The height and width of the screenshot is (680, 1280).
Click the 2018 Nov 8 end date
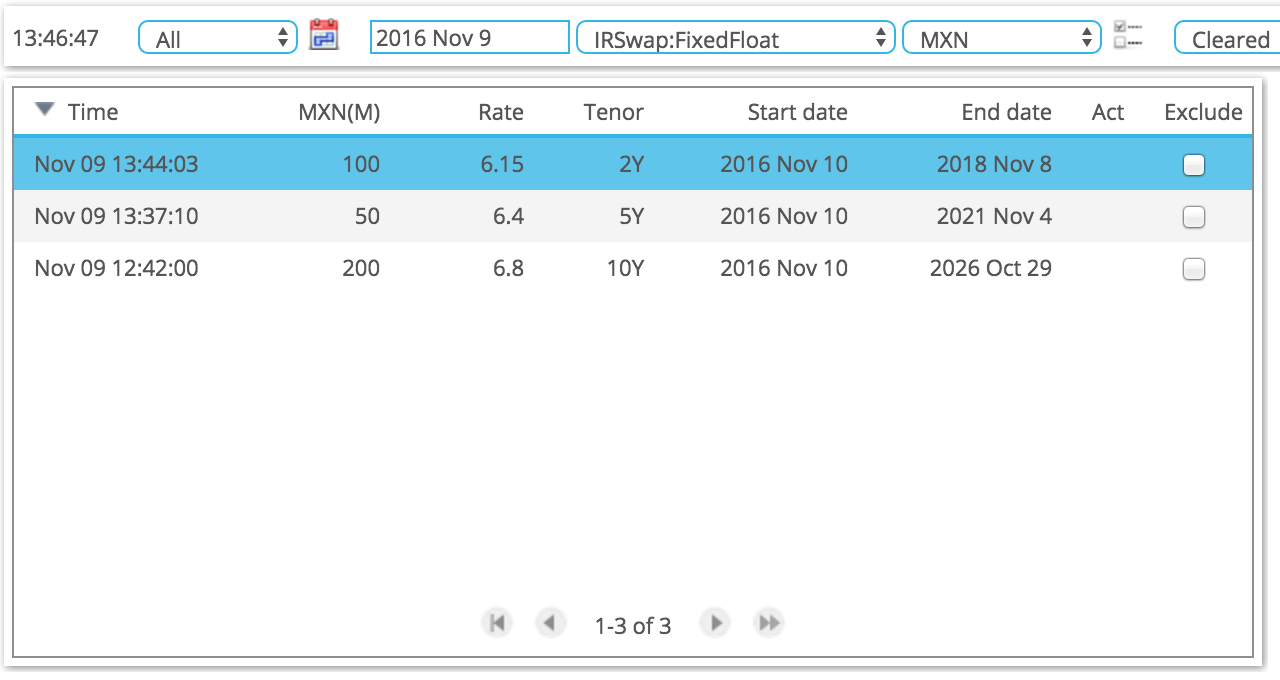[994, 164]
